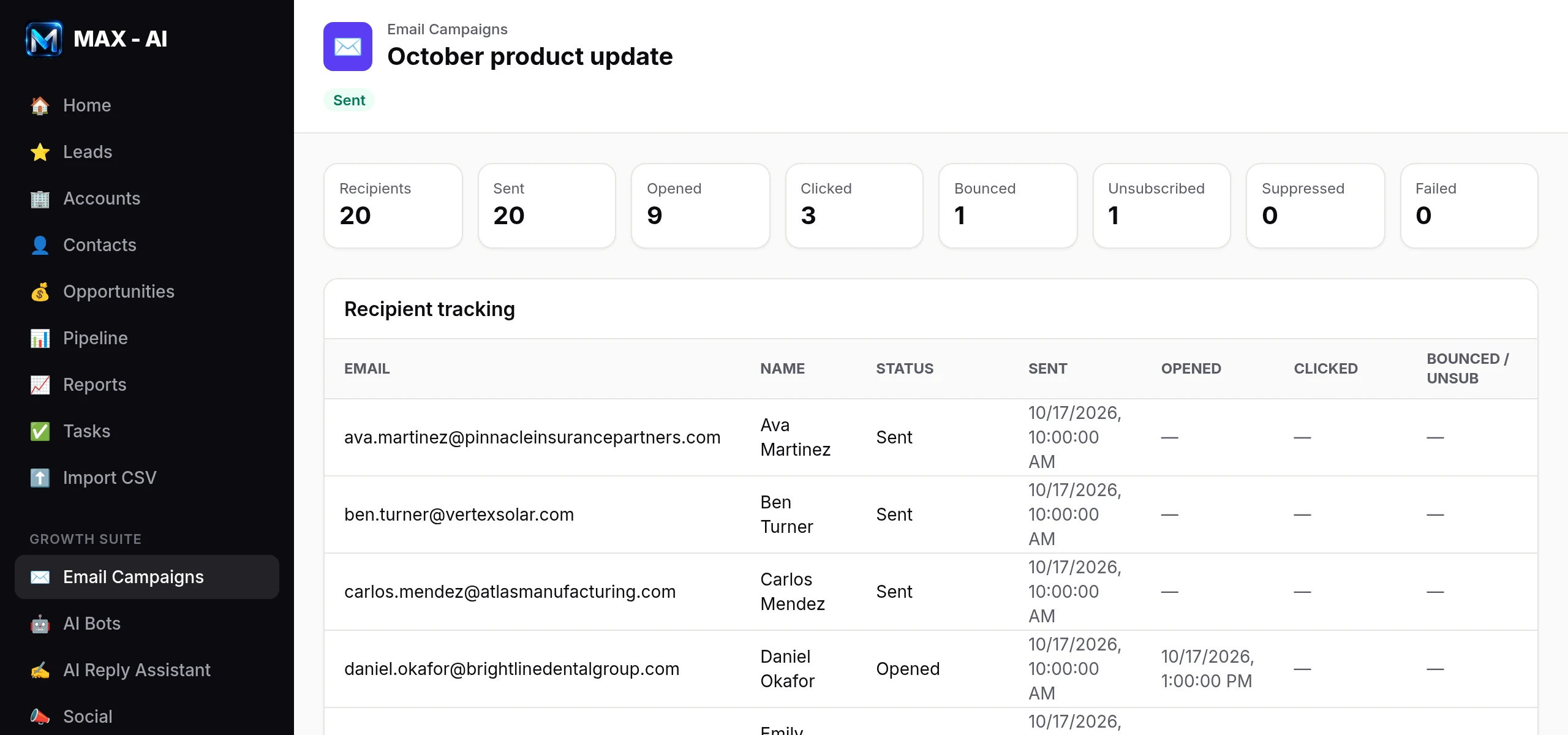Click the Recipient tracking heading
This screenshot has width=1568, height=735.
tap(429, 309)
